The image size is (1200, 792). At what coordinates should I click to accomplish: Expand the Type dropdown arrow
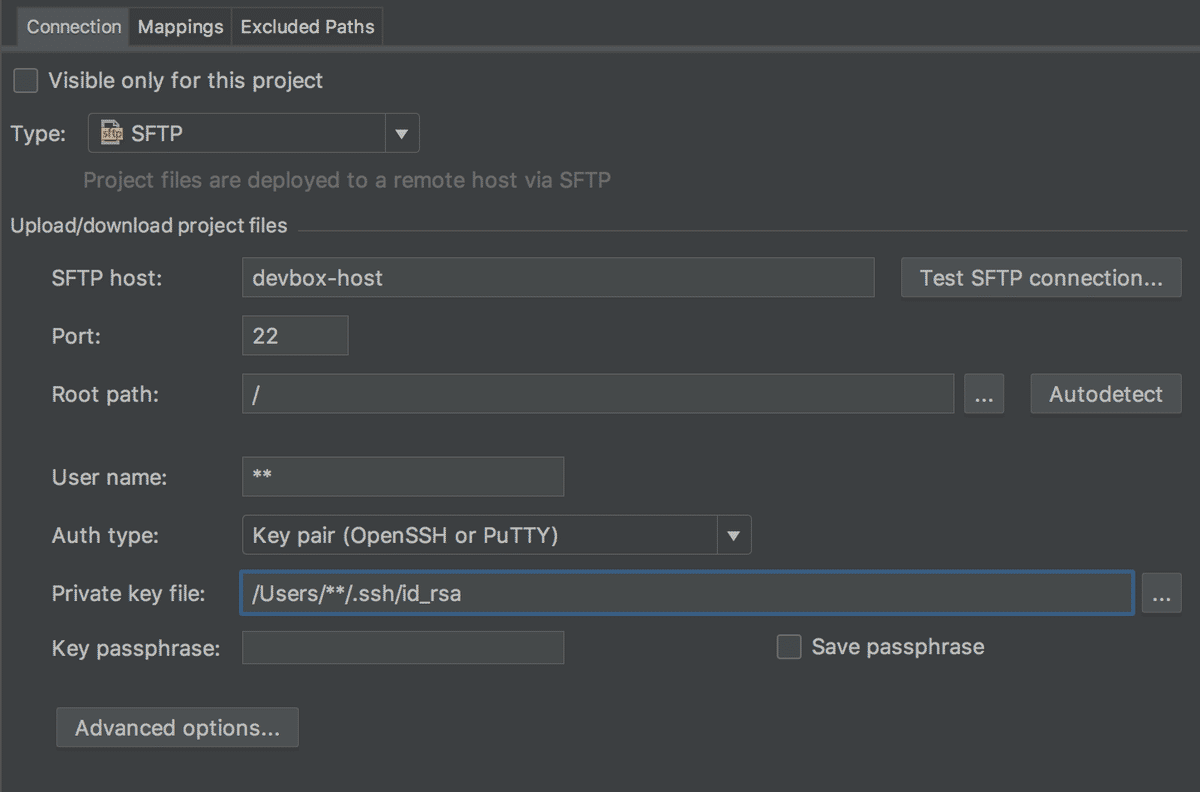click(x=401, y=134)
